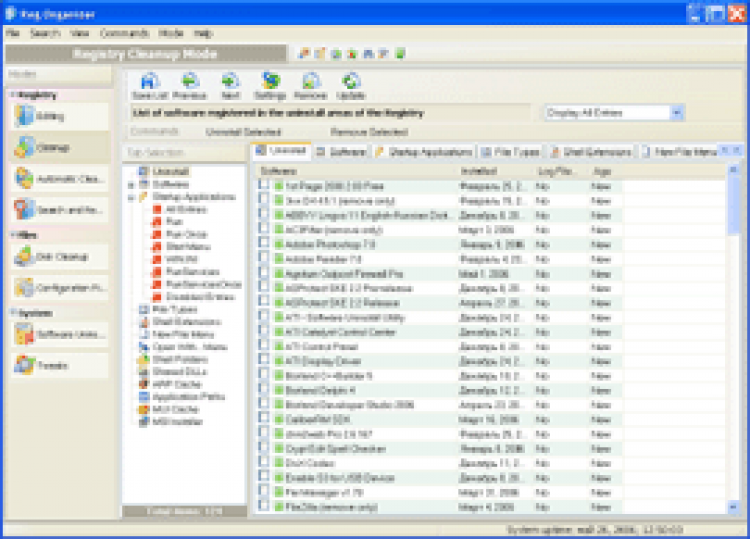This screenshot has width=750, height=539.
Task: Check the 1st Page 2000 entry checkbox
Action: click(x=264, y=185)
